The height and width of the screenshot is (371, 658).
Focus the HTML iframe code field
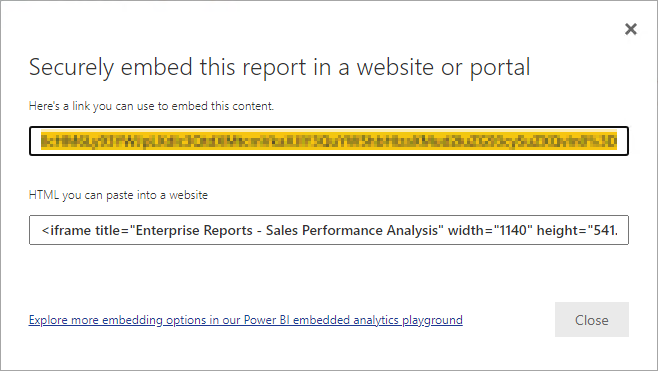(329, 230)
